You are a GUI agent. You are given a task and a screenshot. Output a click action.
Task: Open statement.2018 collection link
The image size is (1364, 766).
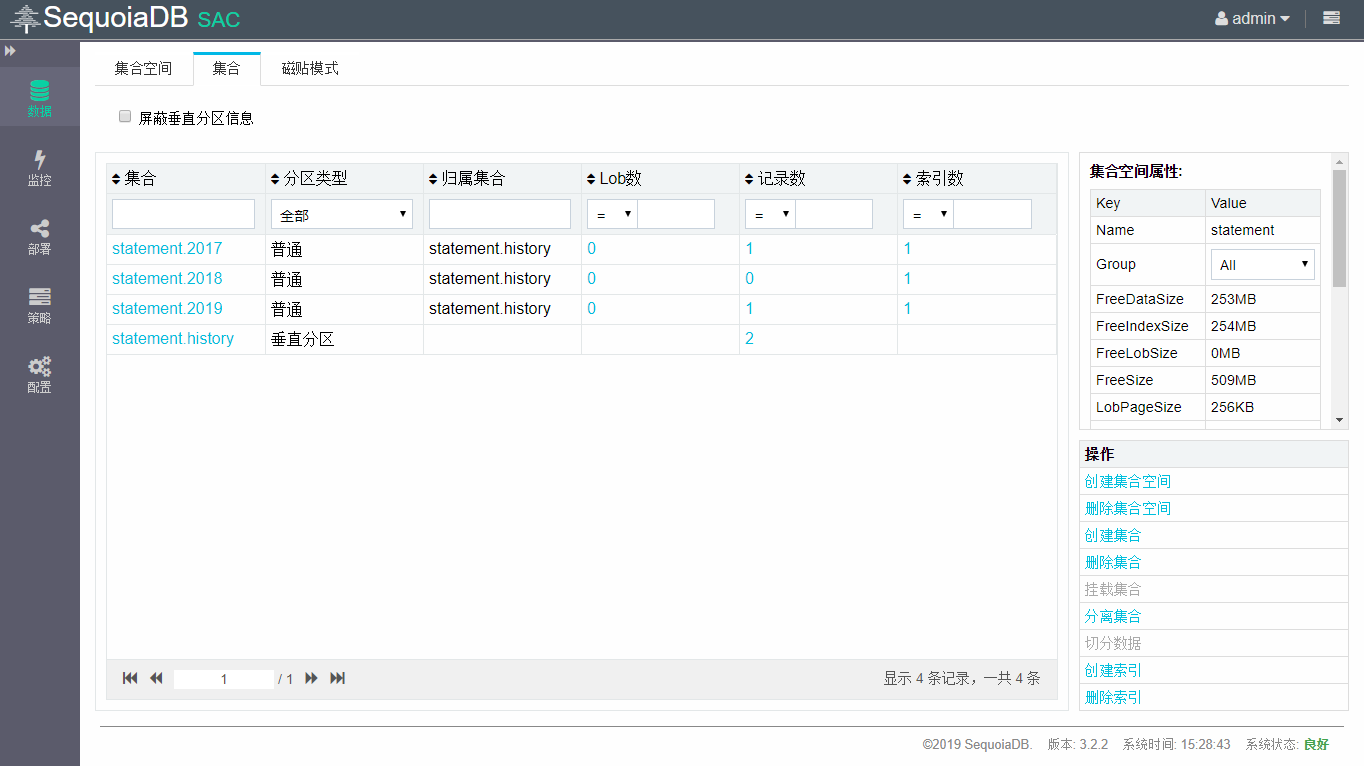point(167,278)
